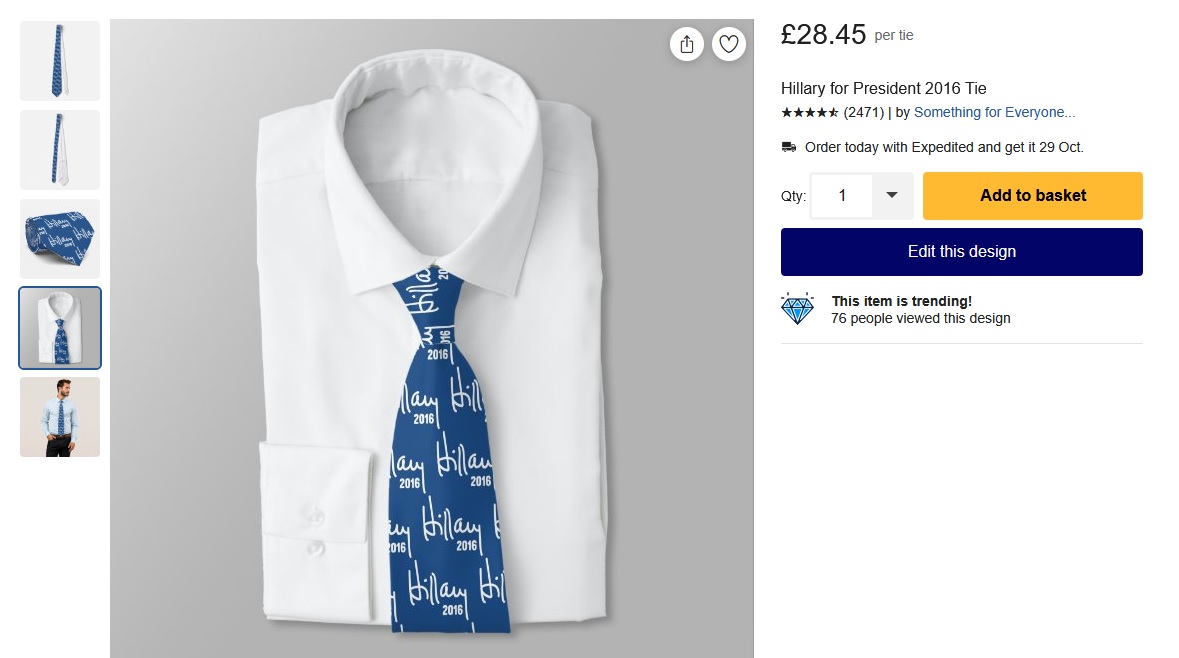Screen dimensions: 1179x658
Task: Open the thumbnail of man wearing tie
Action: coord(60,417)
